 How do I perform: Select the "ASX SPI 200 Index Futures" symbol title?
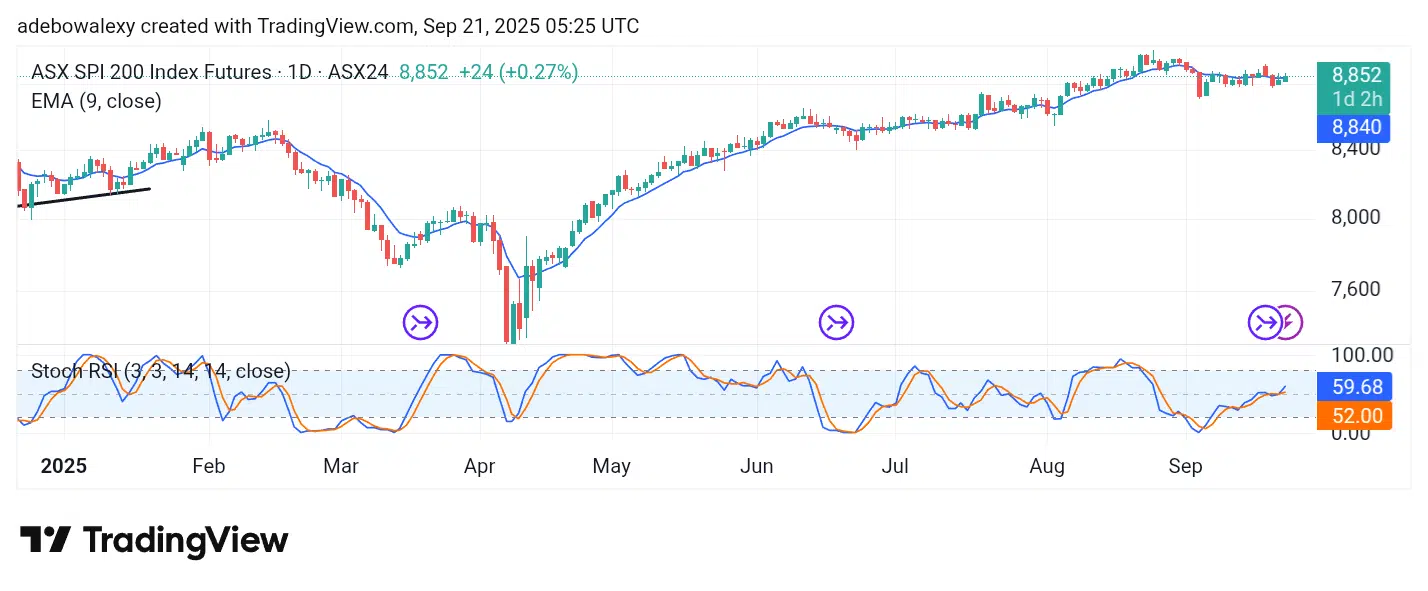pos(151,72)
